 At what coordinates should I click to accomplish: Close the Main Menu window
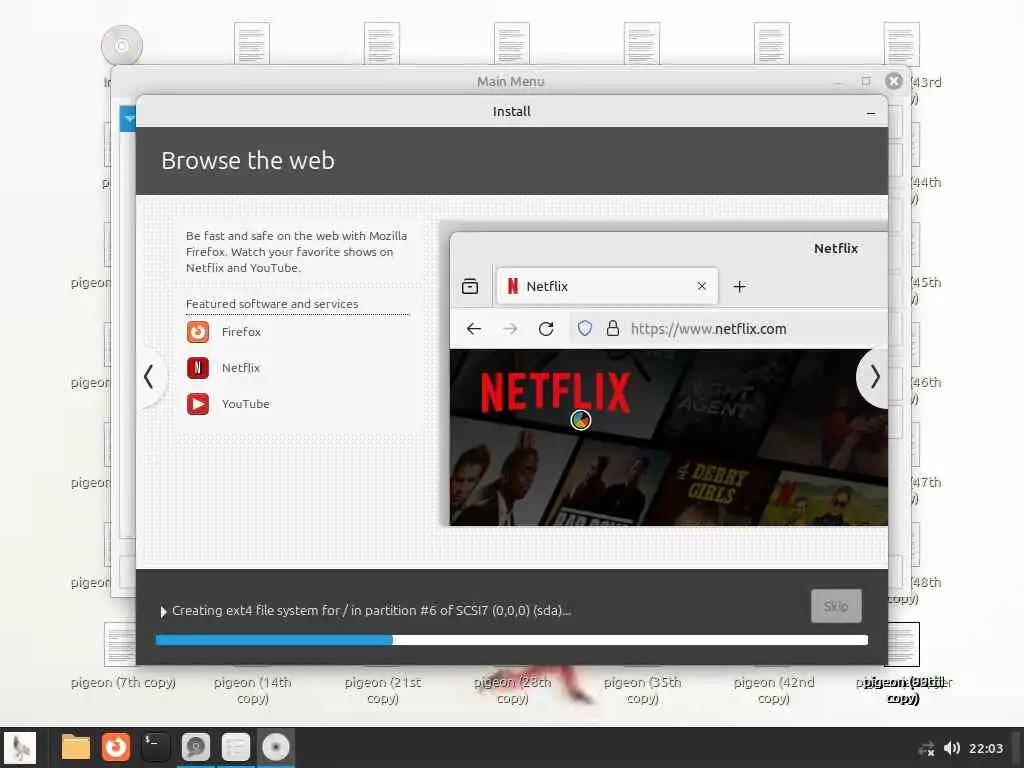pos(894,81)
